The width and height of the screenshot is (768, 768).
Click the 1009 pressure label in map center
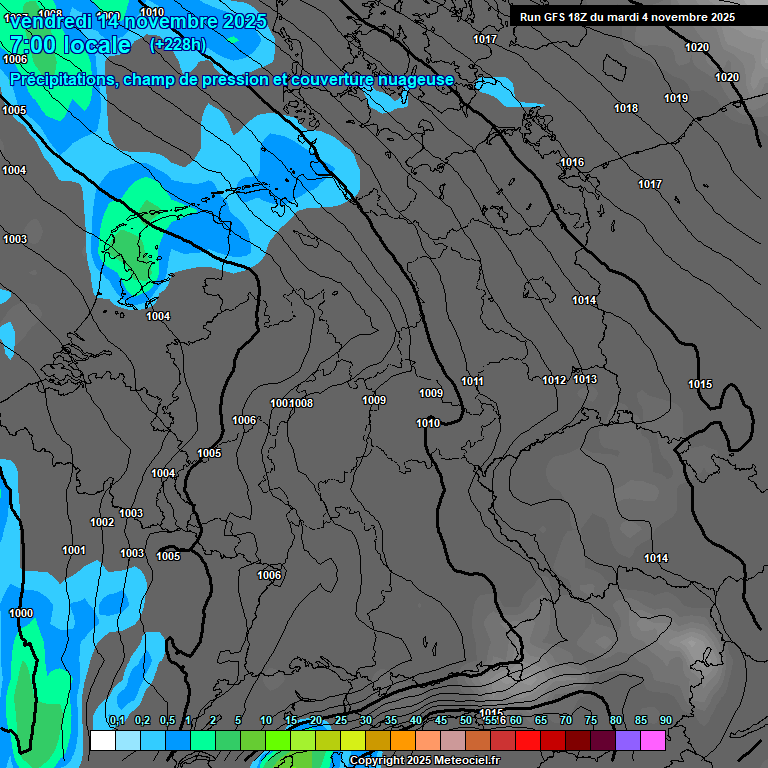[374, 400]
